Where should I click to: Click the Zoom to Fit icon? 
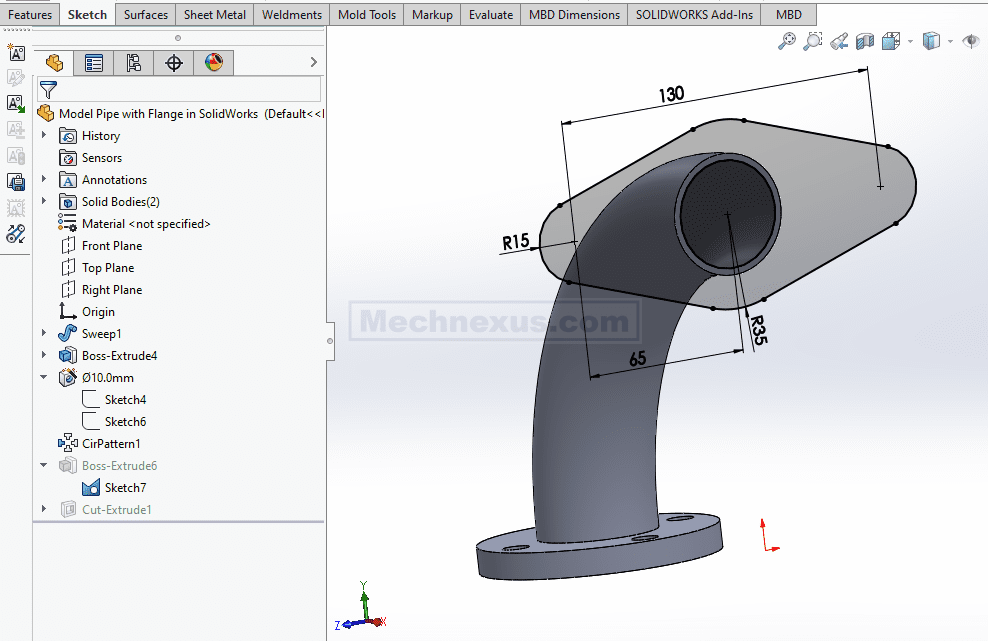pos(788,41)
